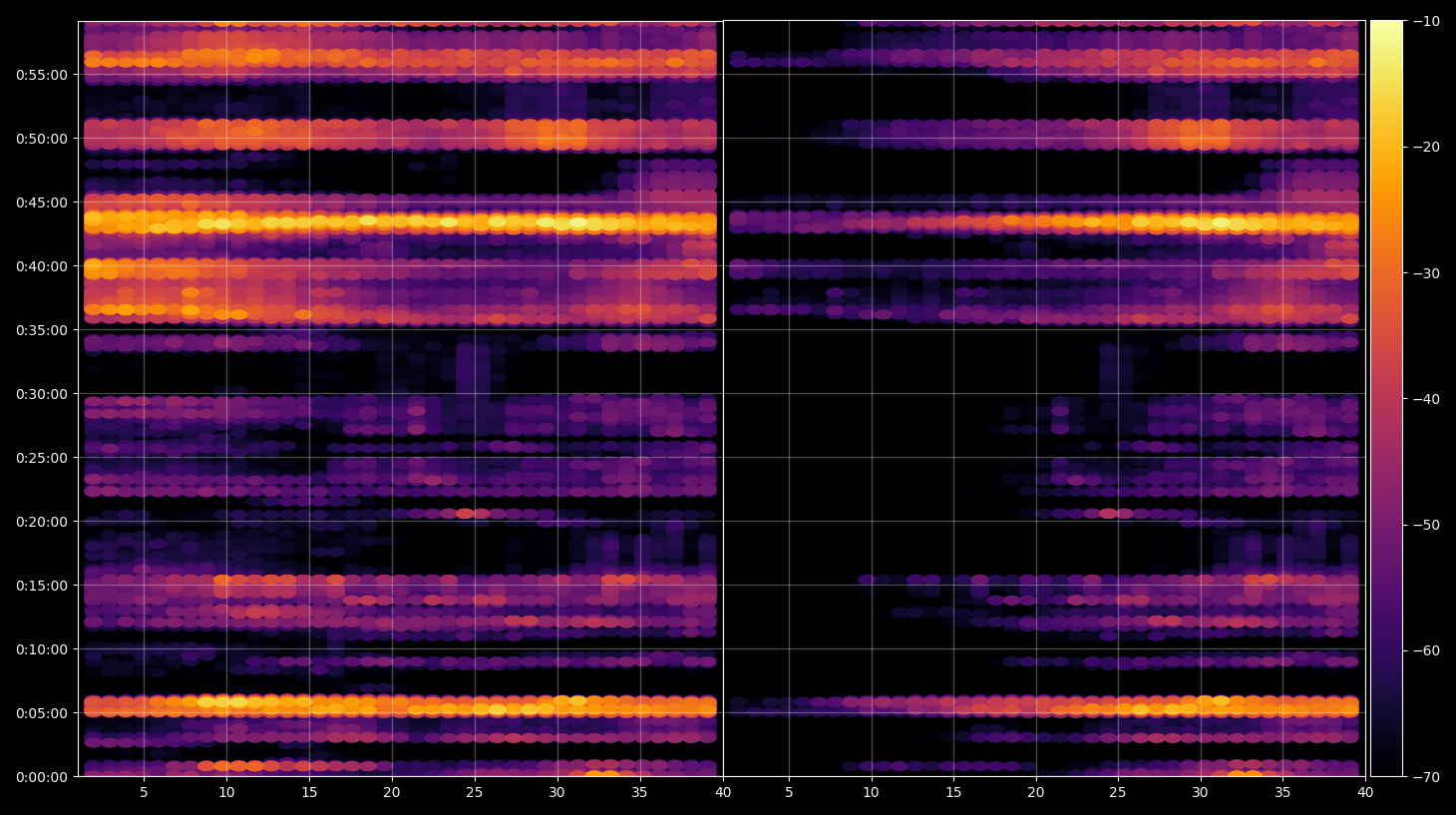This screenshot has height=815, width=1456.
Task: Select x-axis label 30 under the left heatmap
Action: (556, 793)
